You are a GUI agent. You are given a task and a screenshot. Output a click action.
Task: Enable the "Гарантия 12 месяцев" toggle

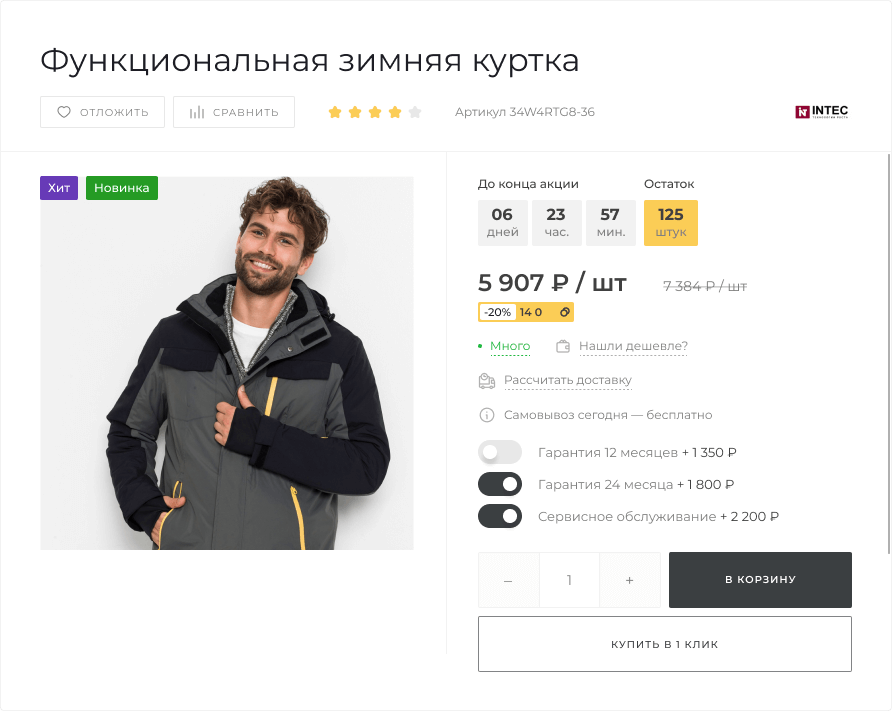pyautogui.click(x=500, y=452)
